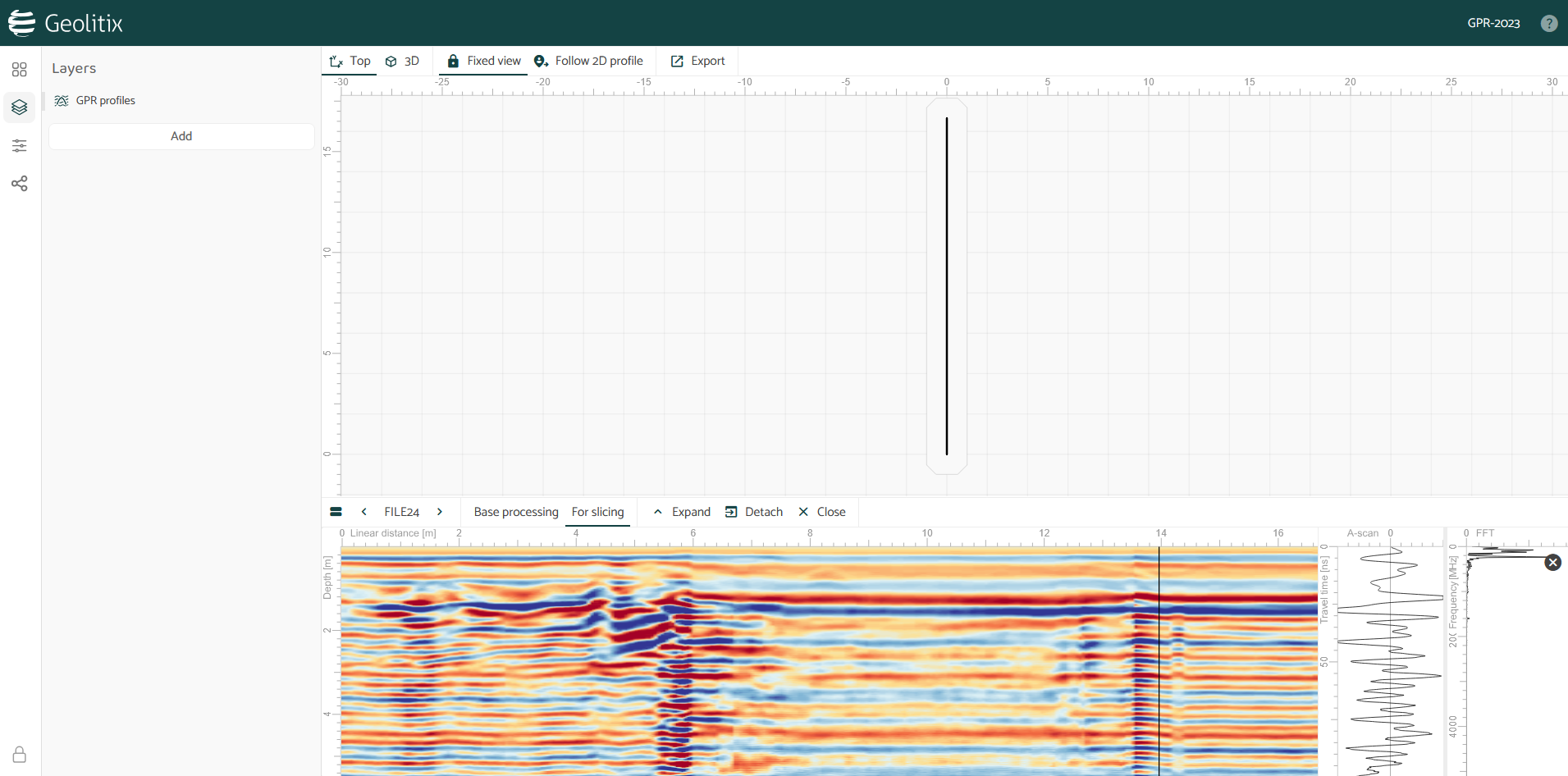Open the settings sliders icon in sidebar
The width and height of the screenshot is (1568, 776).
coord(20,146)
